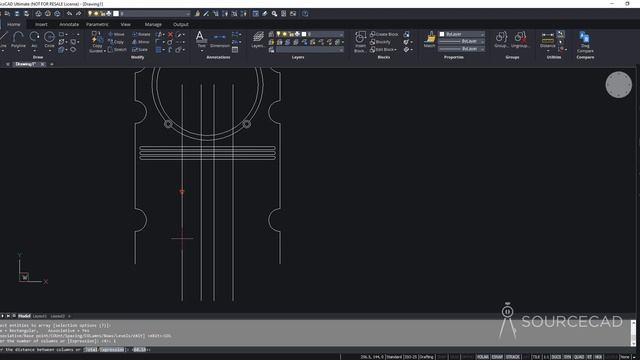This screenshot has width=640, height=360.
Task: Open the Home ribbon tab
Action: pos(13,24)
